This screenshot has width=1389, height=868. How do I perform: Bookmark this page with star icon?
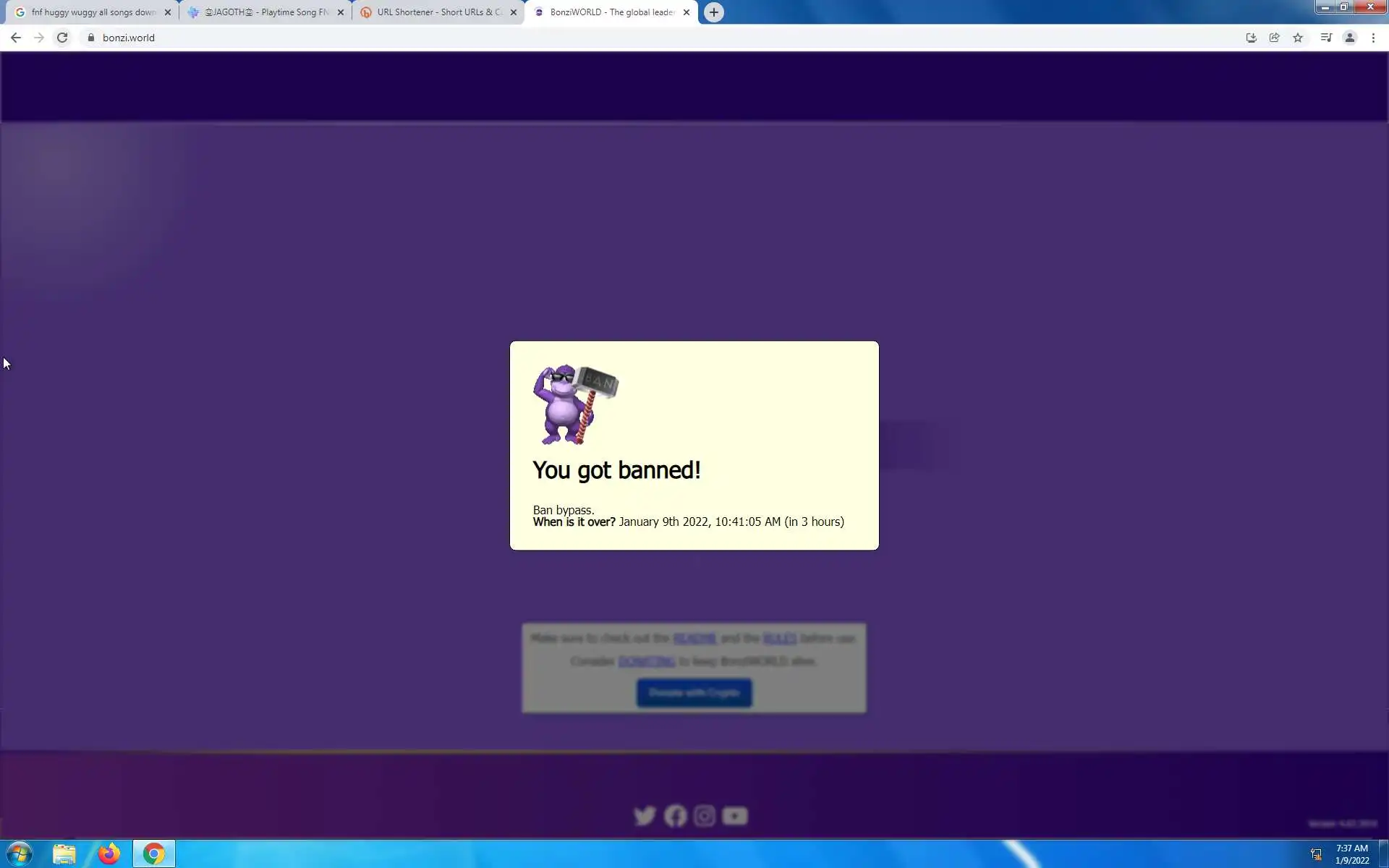[x=1298, y=38]
